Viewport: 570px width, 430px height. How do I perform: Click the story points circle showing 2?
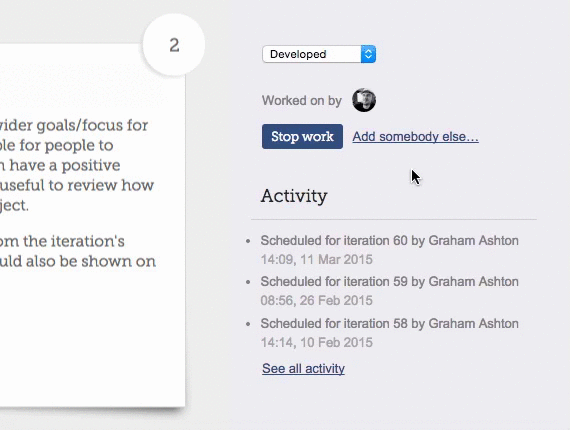pyautogui.click(x=174, y=45)
